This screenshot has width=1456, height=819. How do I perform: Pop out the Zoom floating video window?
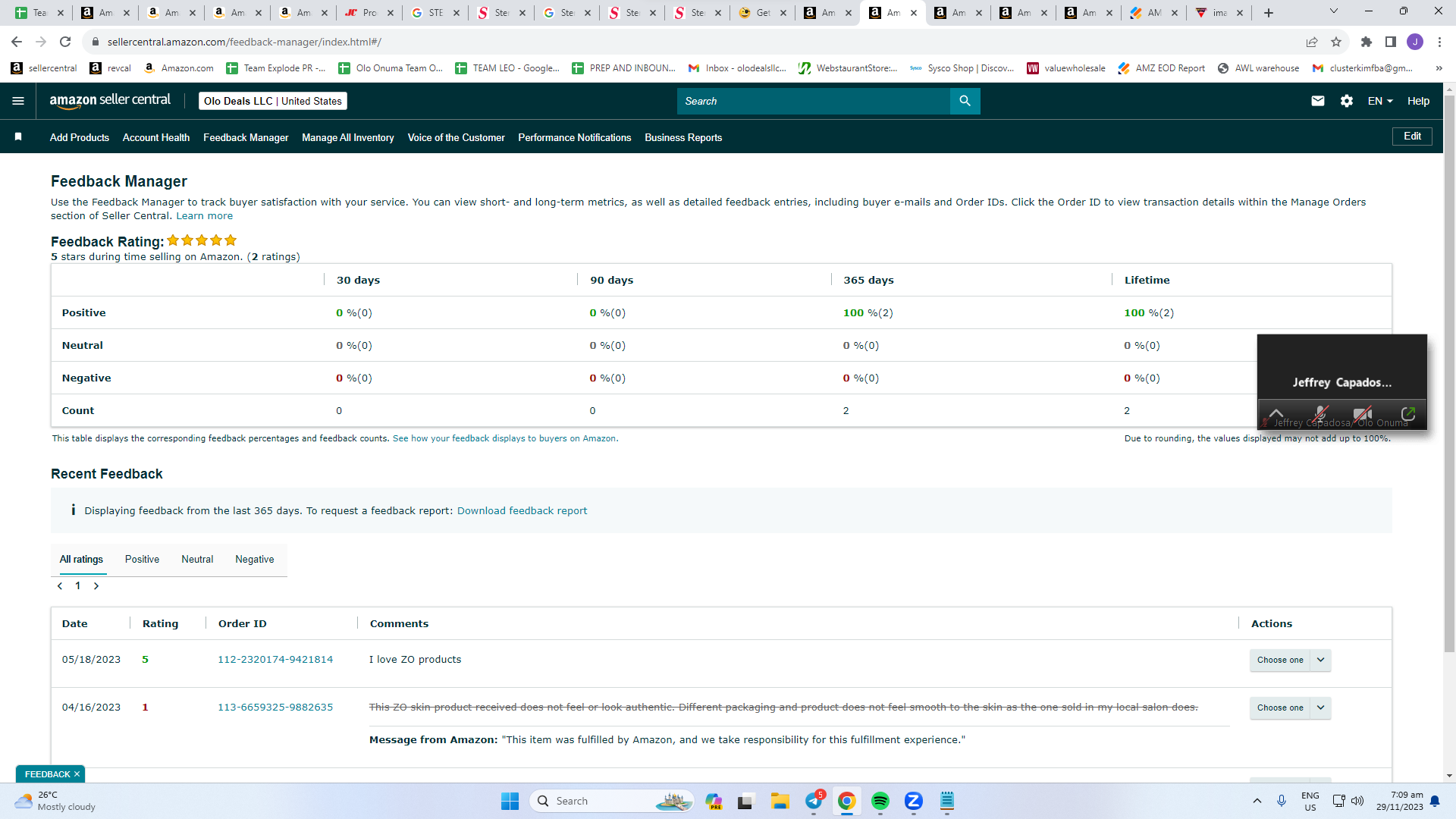pyautogui.click(x=1408, y=414)
